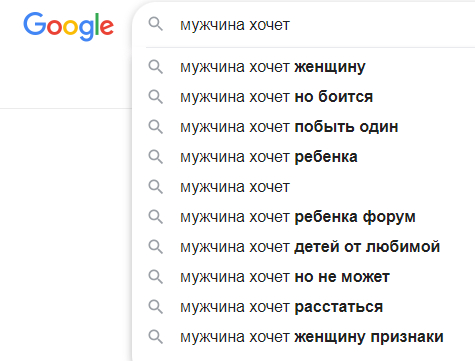Choose suggestion 'мужчина хочет побыть один'

point(304,127)
